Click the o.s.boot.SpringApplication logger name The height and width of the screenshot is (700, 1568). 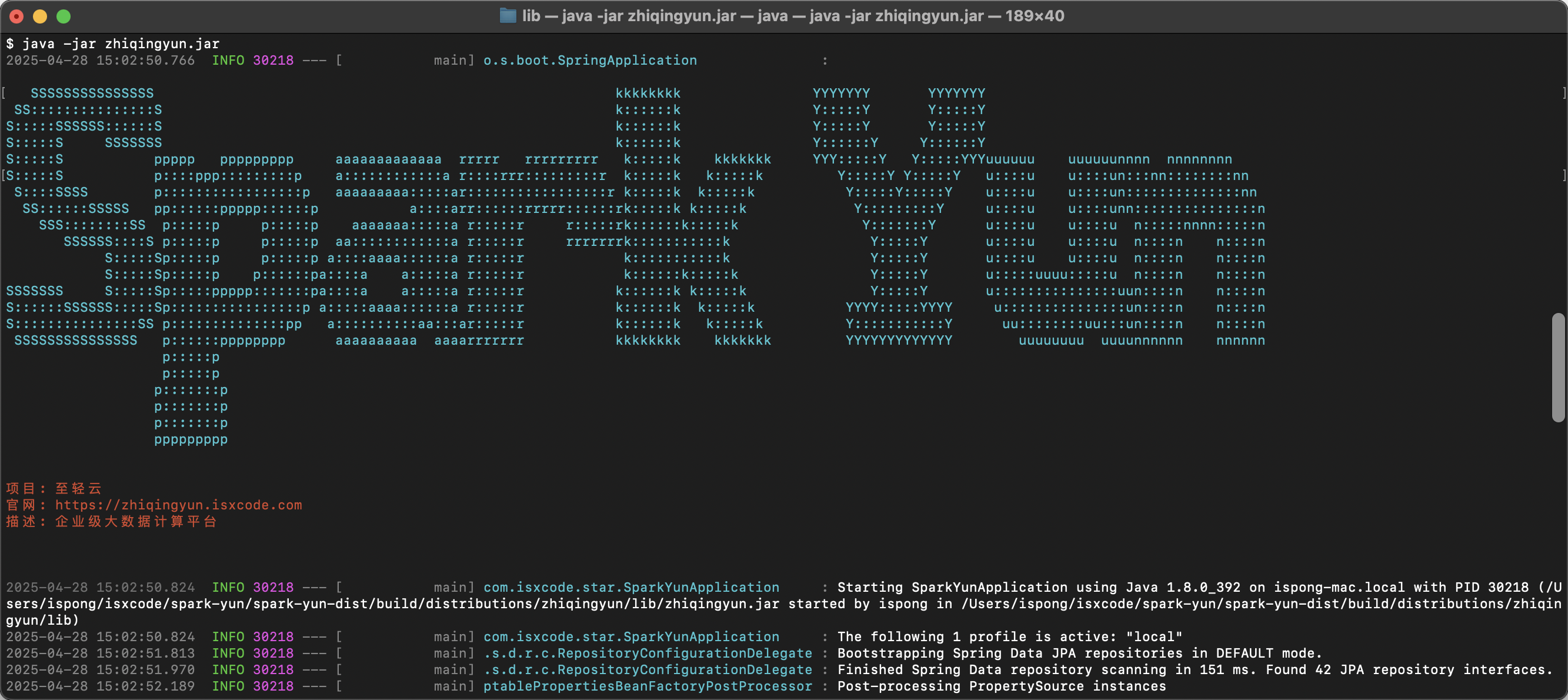(x=589, y=60)
